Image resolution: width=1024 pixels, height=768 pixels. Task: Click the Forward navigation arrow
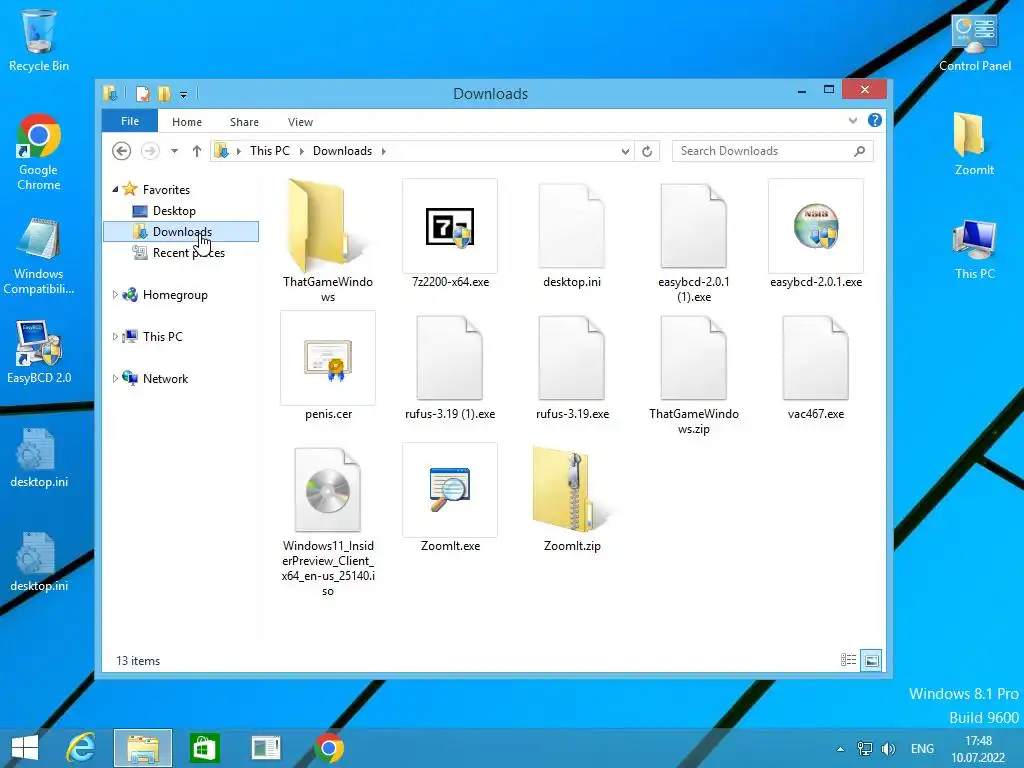click(x=150, y=151)
